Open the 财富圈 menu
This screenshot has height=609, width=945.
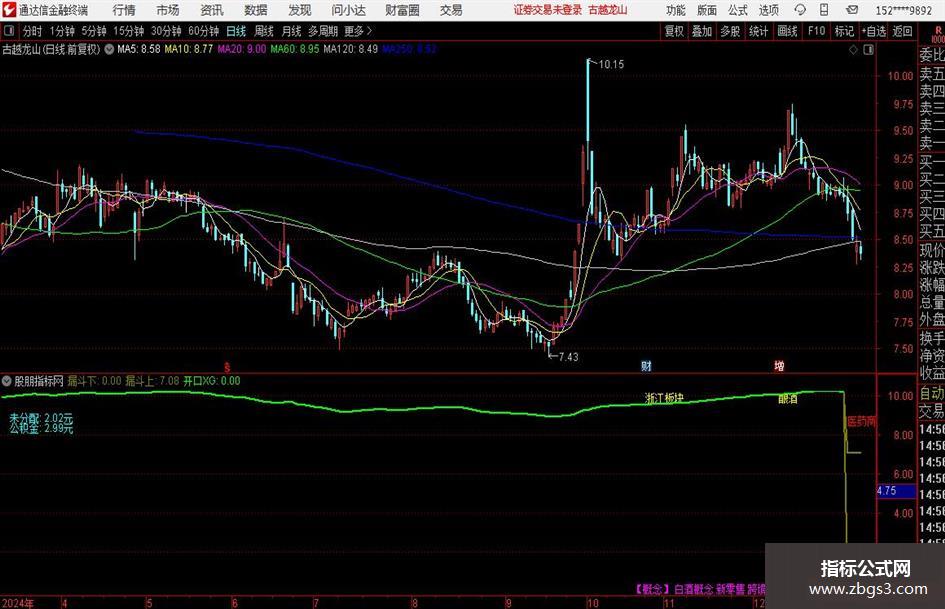pos(402,10)
